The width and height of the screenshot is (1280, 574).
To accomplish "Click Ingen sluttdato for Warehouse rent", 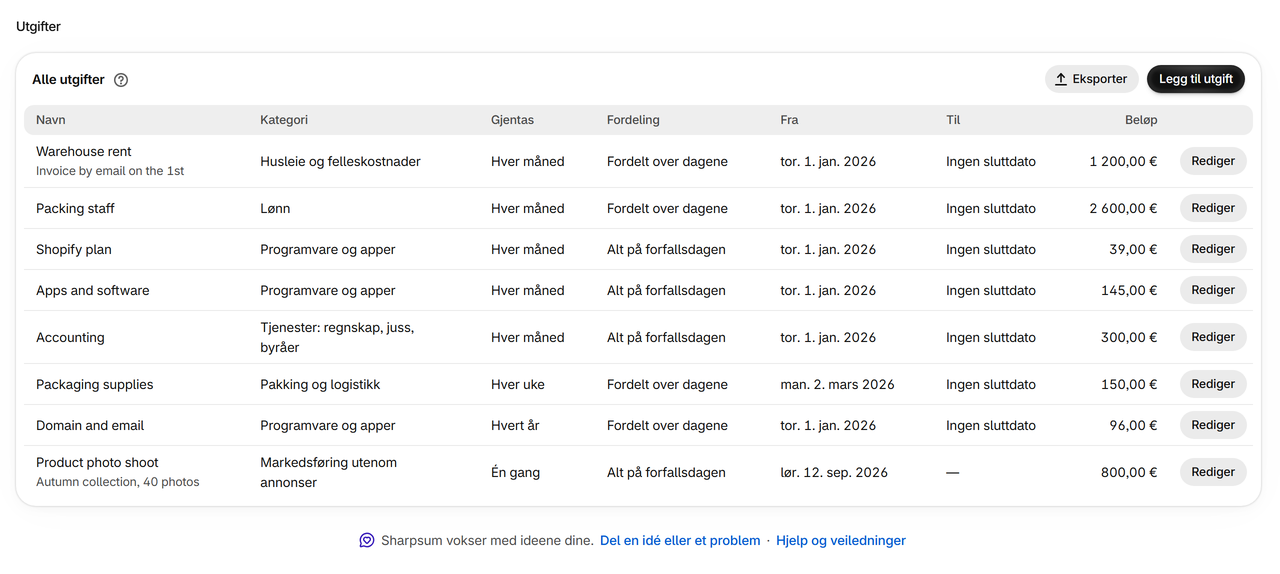I will [x=991, y=161].
